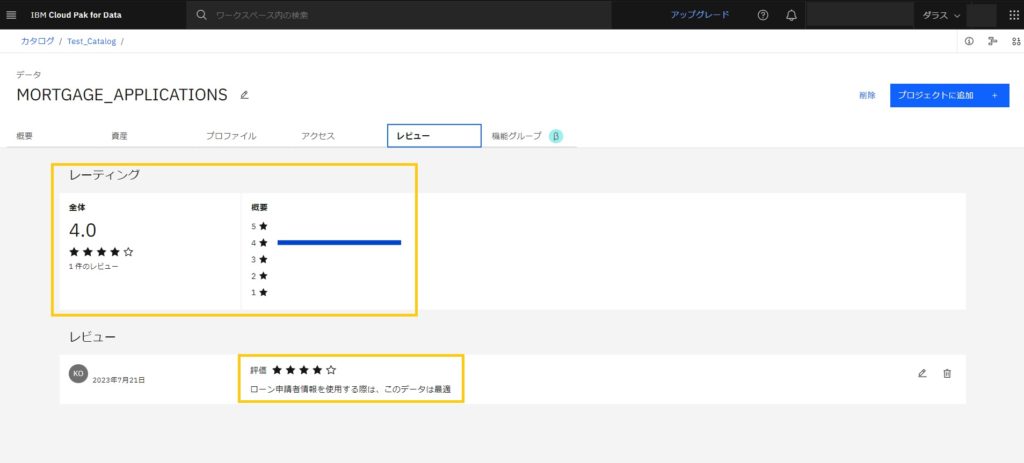Viewport: 1024px width, 463px height.
Task: Click the 削除 link
Action: tap(867, 95)
